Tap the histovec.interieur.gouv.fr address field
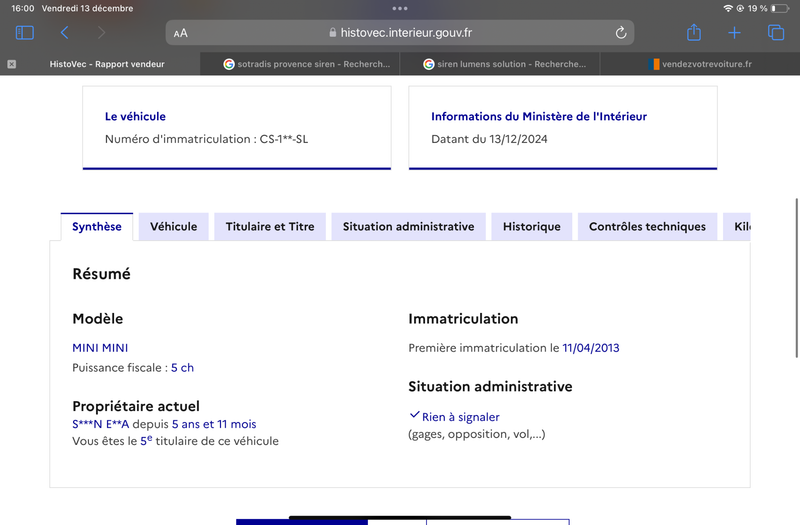Viewport: 800px width, 525px height. pos(400,33)
